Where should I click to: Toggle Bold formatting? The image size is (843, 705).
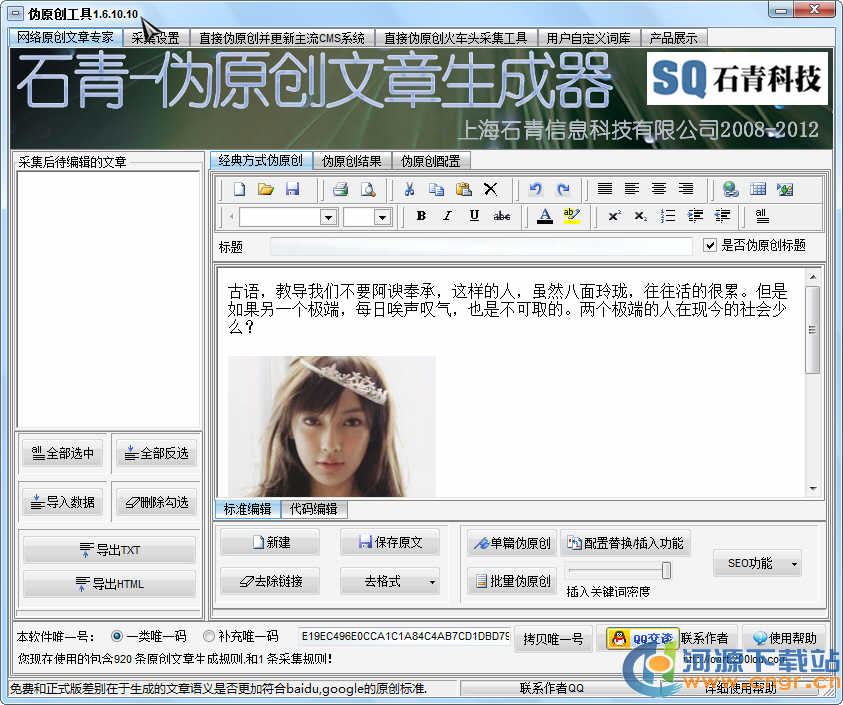pyautogui.click(x=421, y=216)
